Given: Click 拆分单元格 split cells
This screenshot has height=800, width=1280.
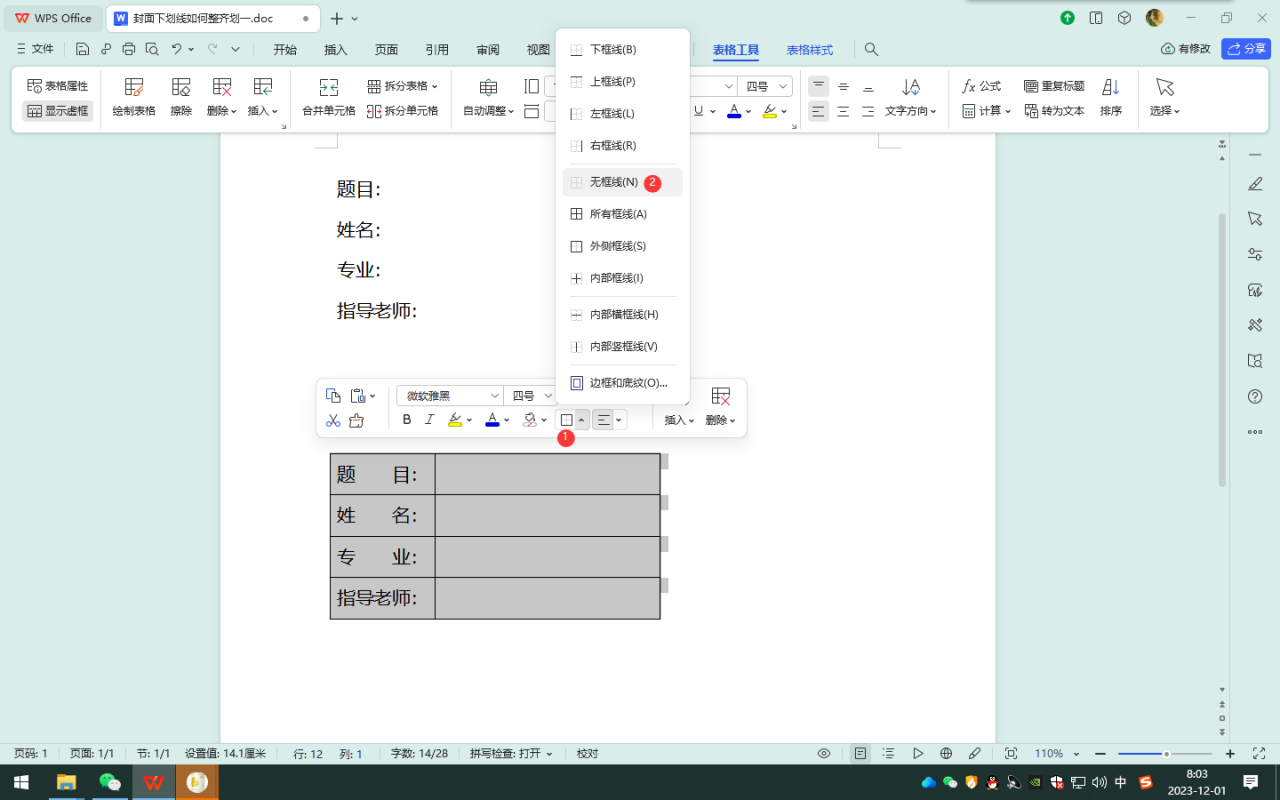Looking at the screenshot, I should pyautogui.click(x=403, y=111).
